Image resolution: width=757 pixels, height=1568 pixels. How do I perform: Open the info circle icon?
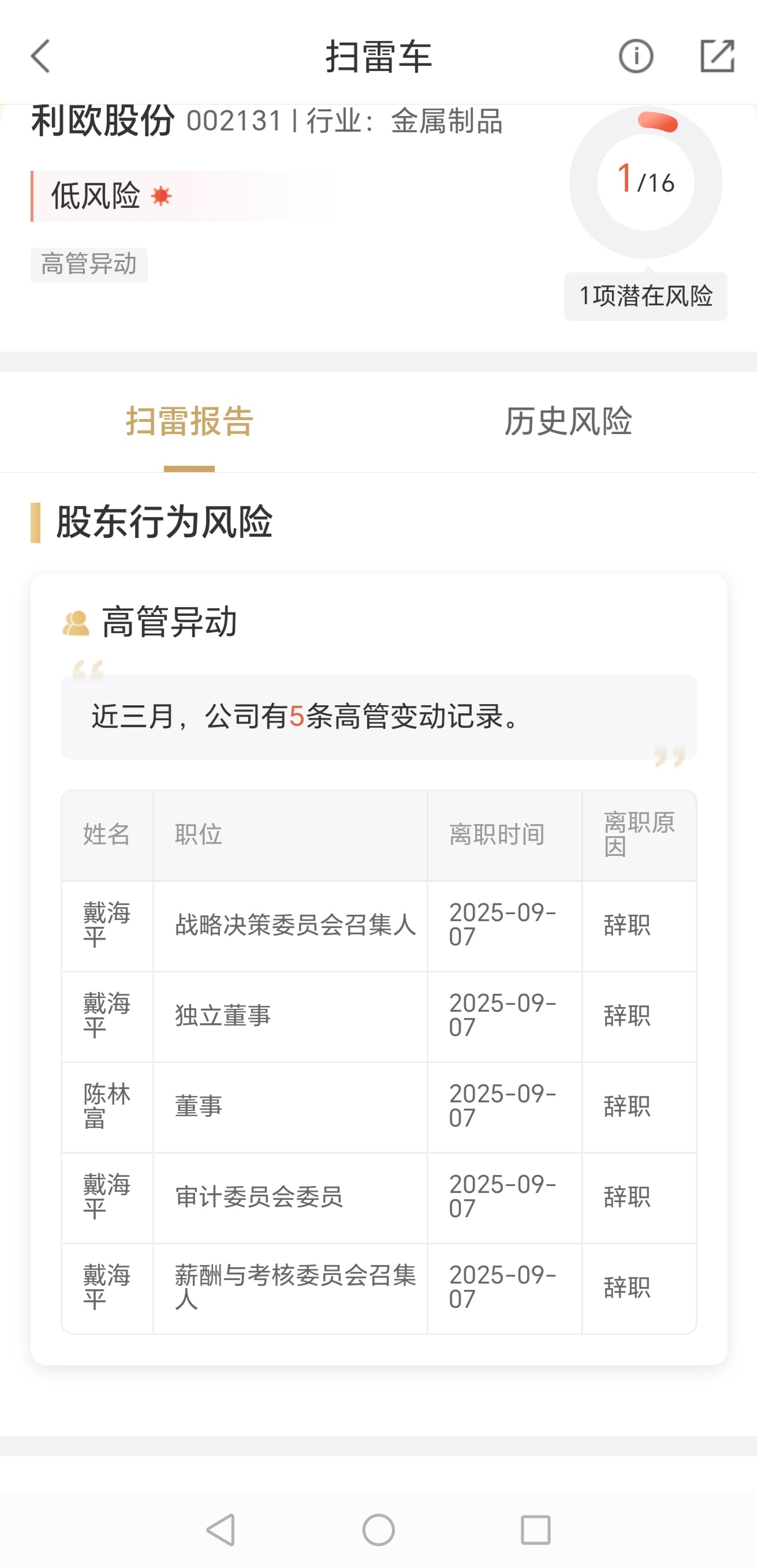(x=635, y=57)
